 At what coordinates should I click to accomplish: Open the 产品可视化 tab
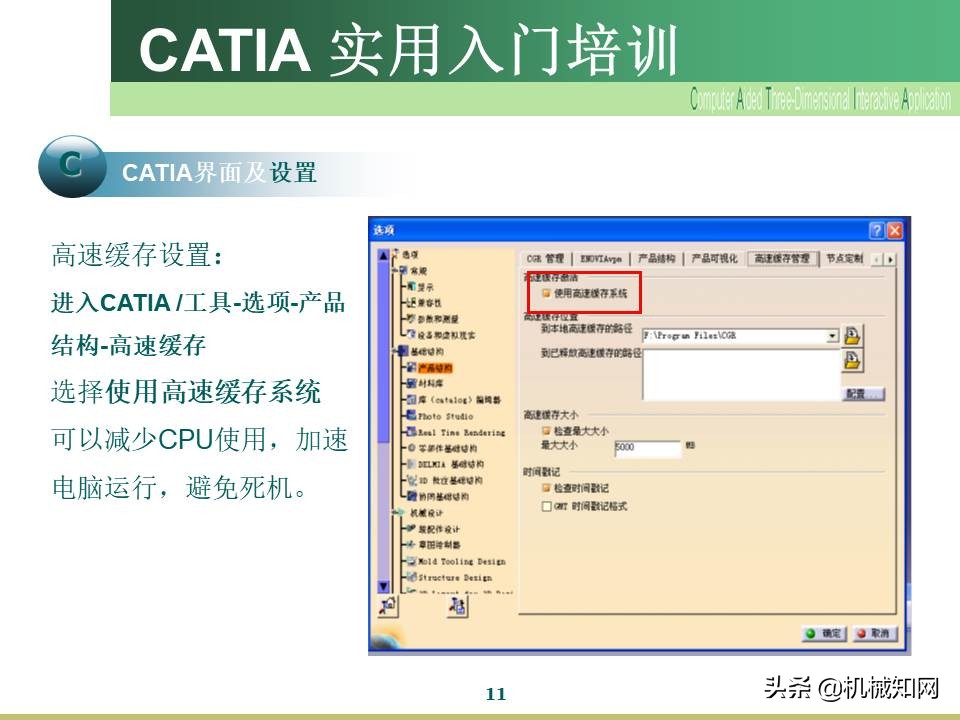pos(714,259)
